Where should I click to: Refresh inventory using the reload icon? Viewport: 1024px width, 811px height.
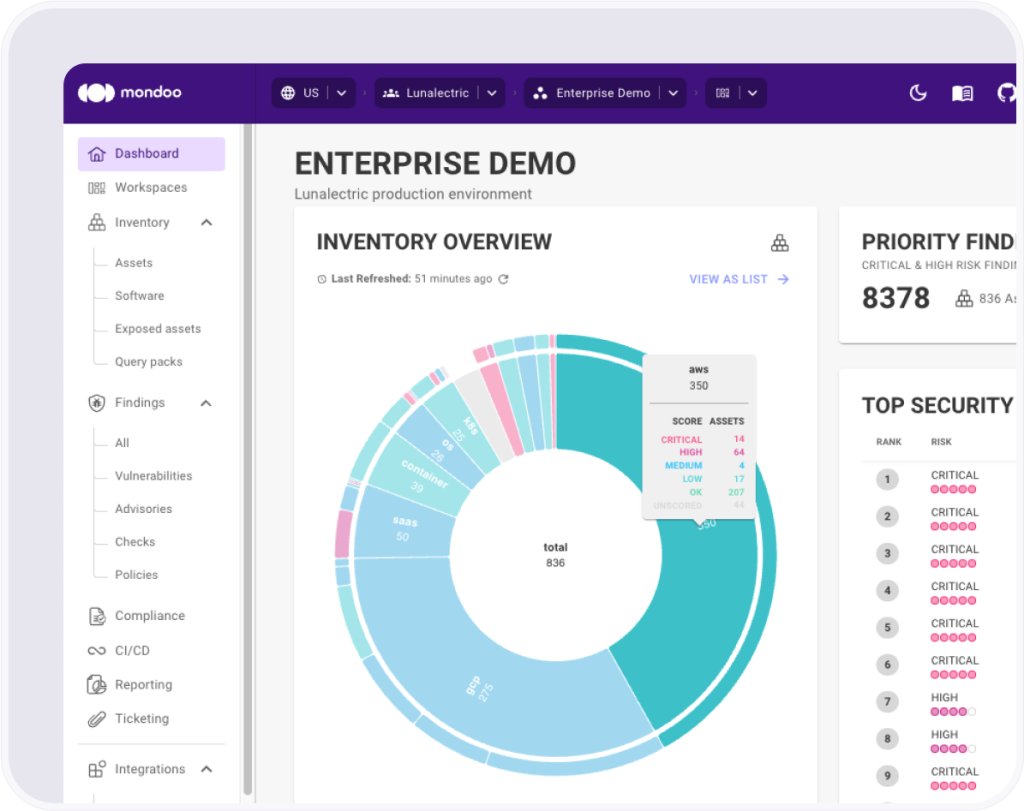[x=504, y=279]
